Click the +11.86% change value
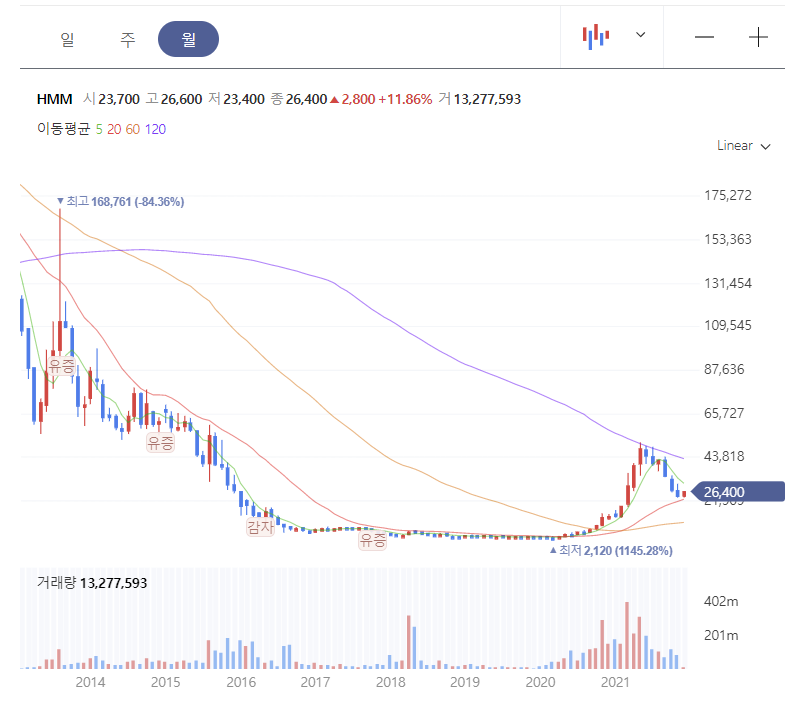This screenshot has height=711, width=796. click(x=405, y=99)
